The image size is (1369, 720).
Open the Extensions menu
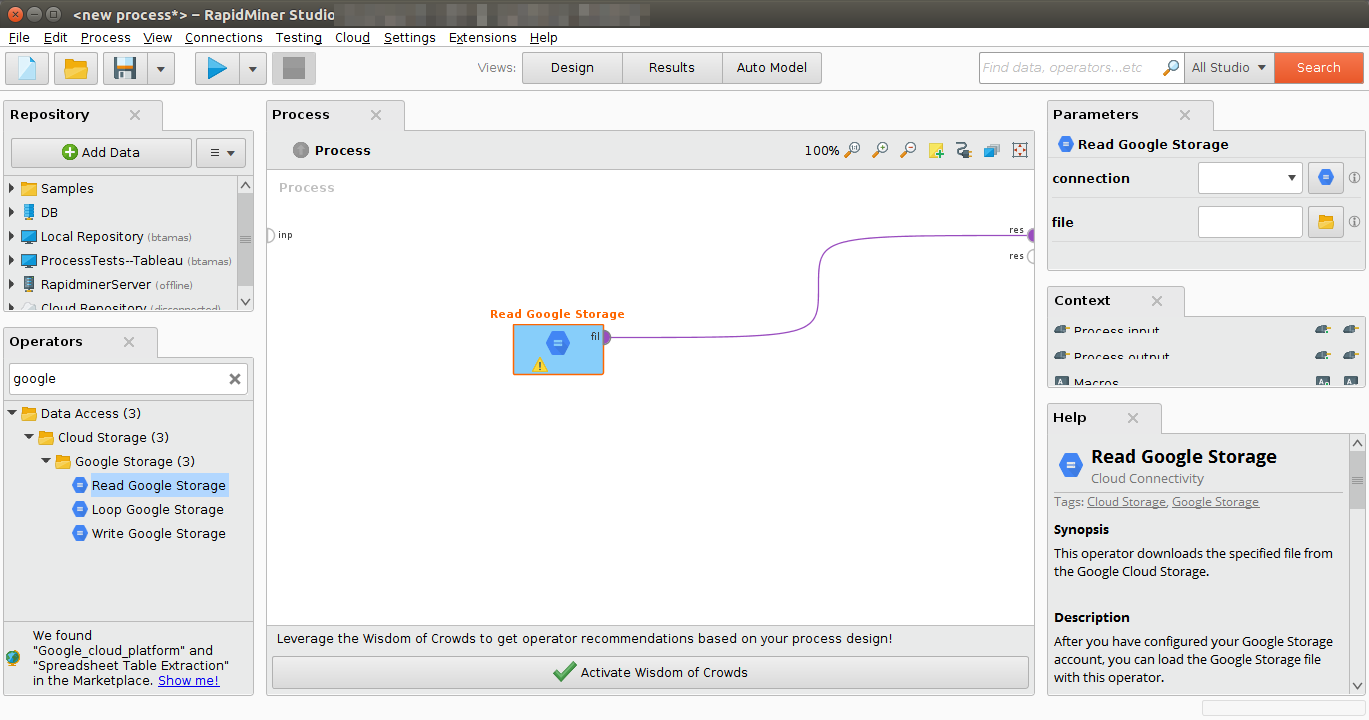pyautogui.click(x=483, y=37)
